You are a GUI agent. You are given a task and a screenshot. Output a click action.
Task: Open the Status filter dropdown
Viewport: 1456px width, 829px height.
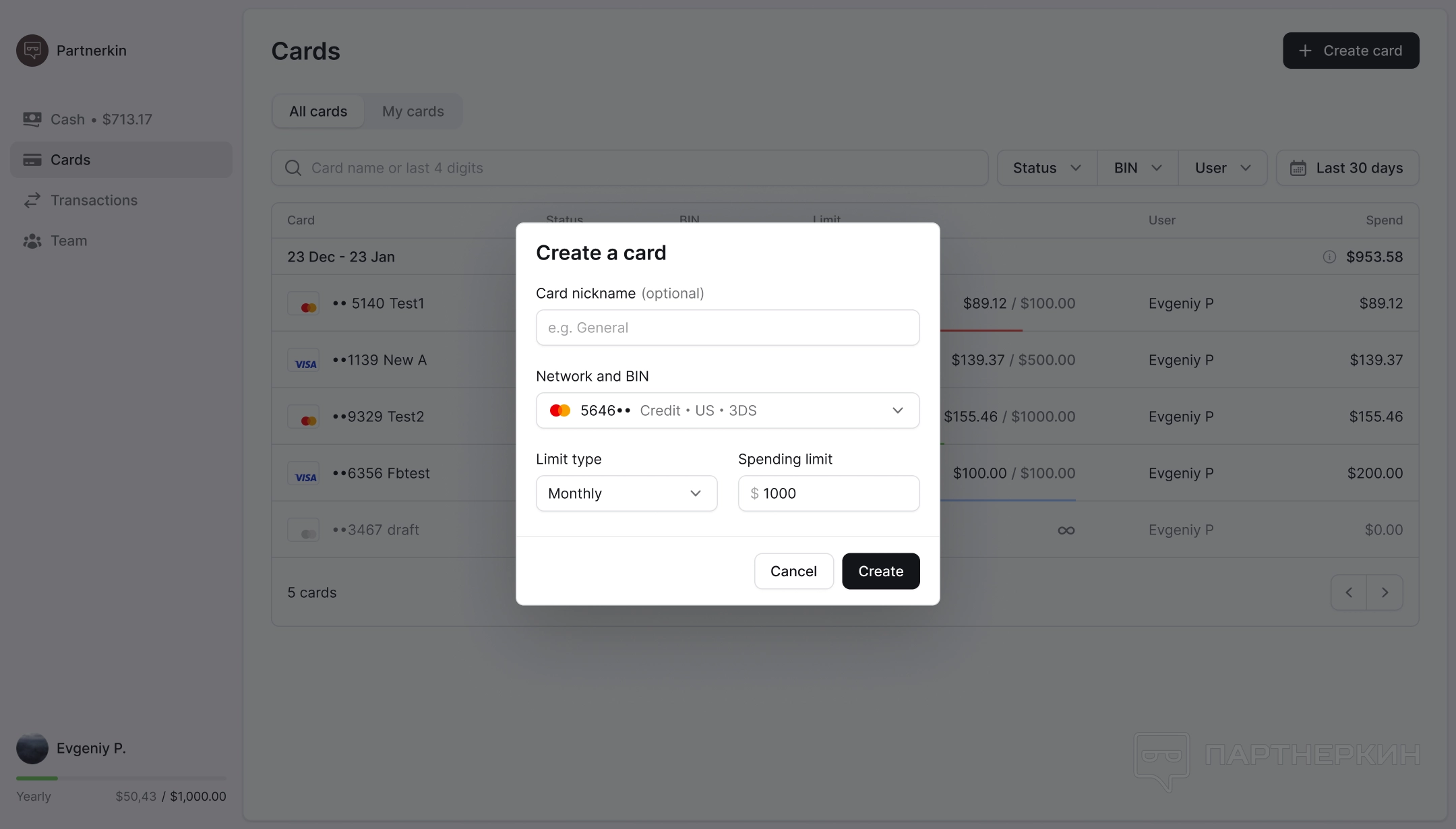(1046, 168)
